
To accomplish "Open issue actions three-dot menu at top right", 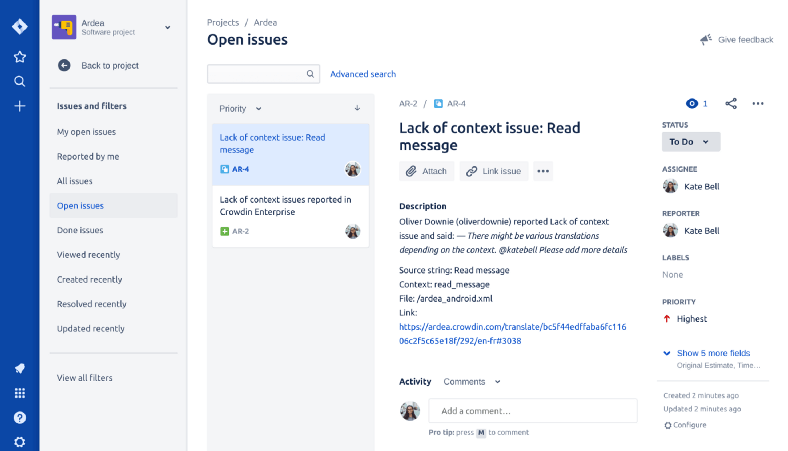I will click(x=758, y=104).
